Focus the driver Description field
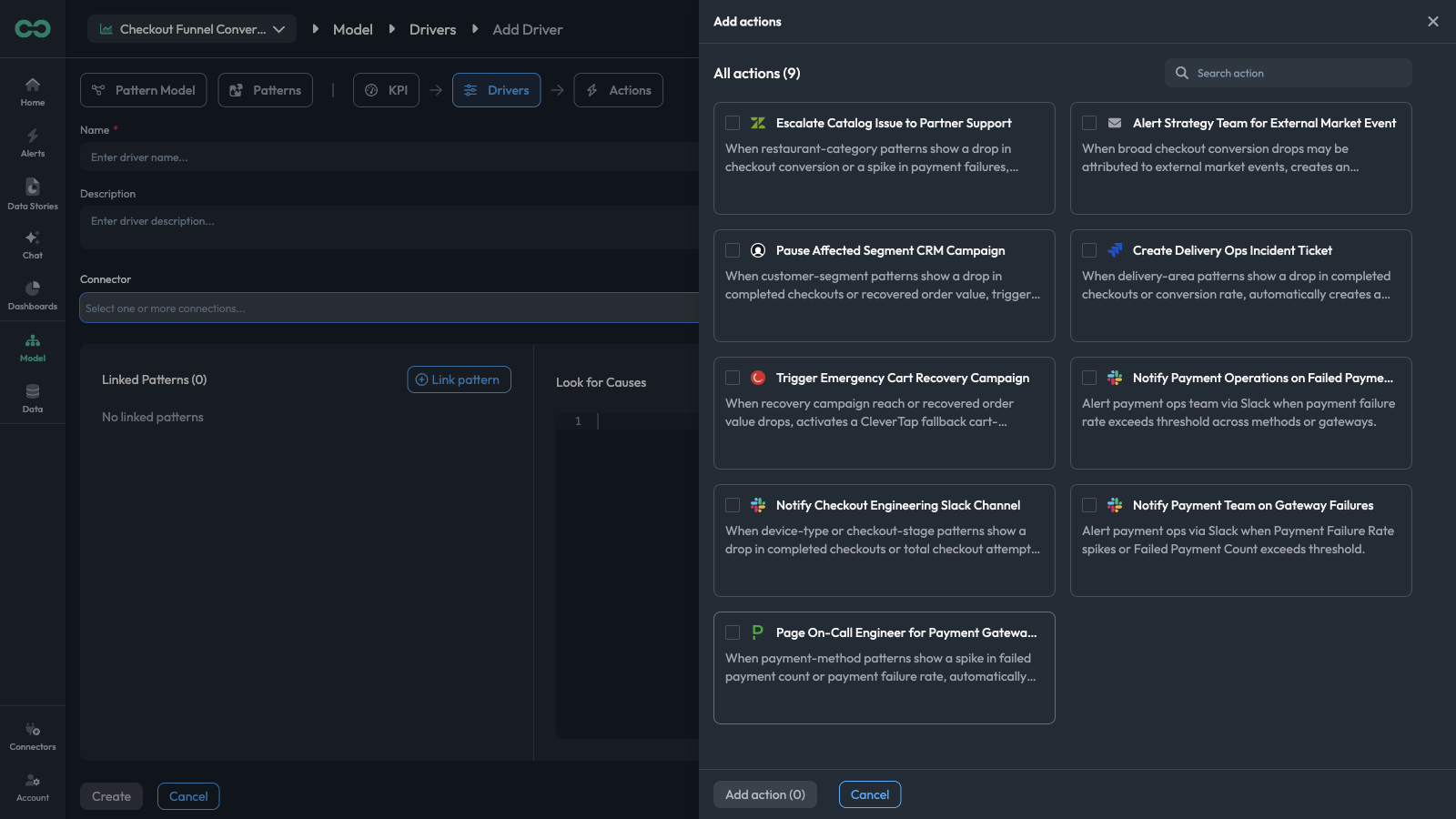 click(389, 227)
